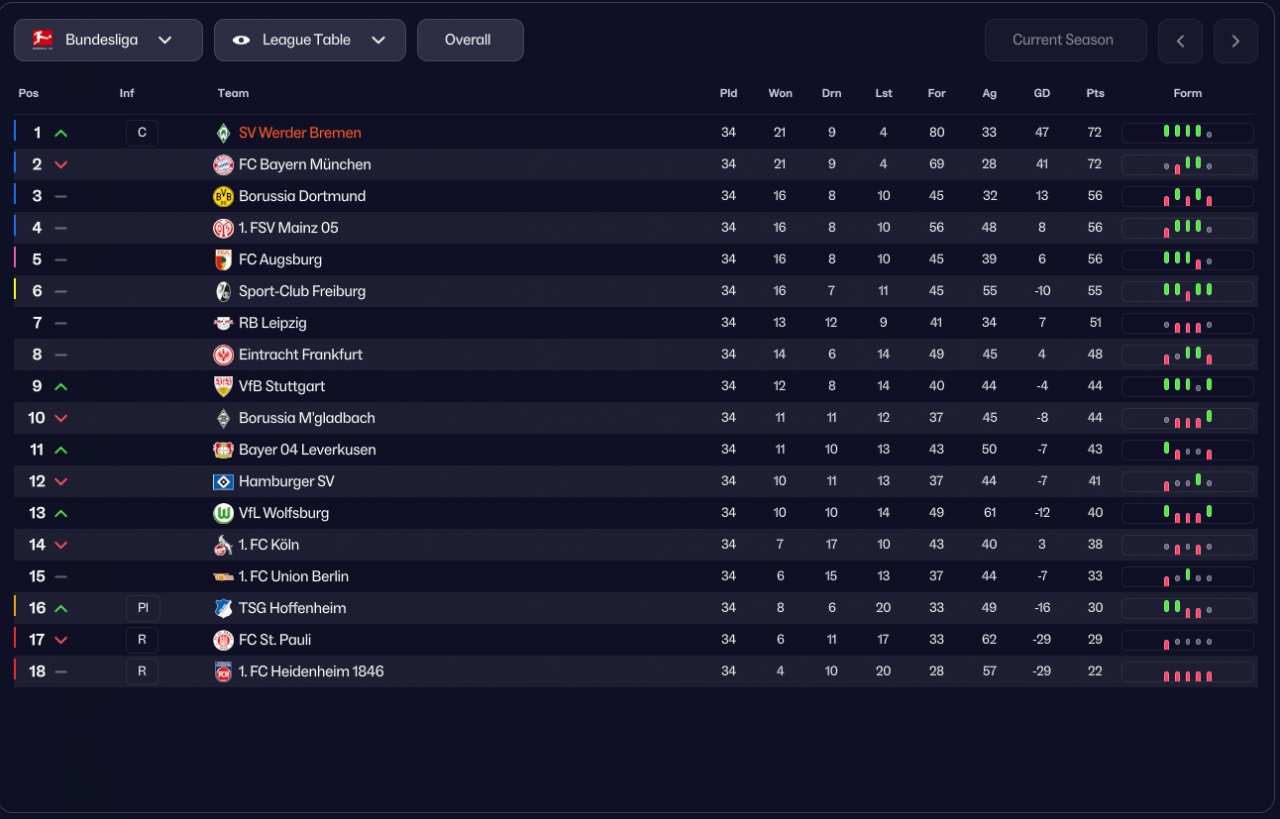This screenshot has width=1280, height=819.
Task: Click the Current Season field
Action: (1065, 40)
